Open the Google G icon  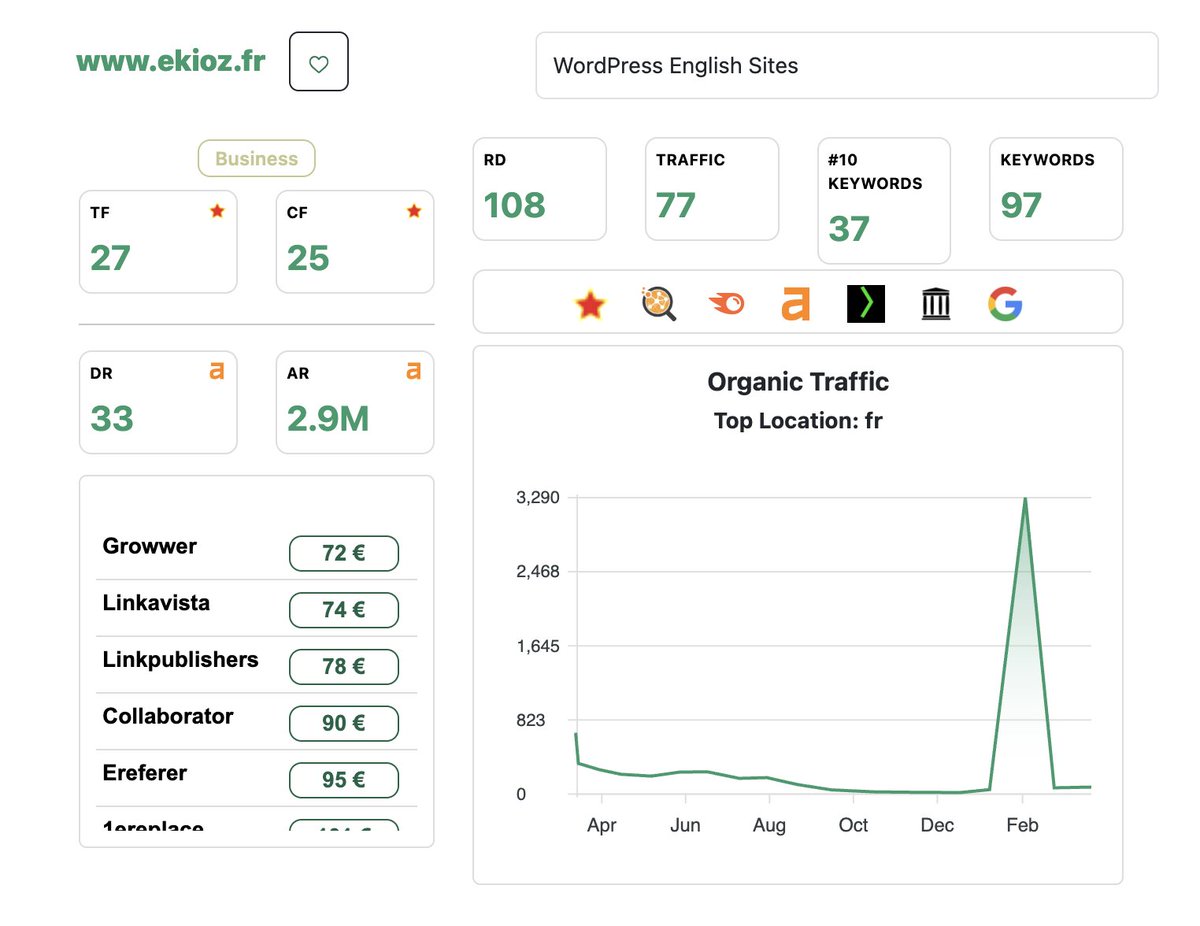[x=1005, y=304]
